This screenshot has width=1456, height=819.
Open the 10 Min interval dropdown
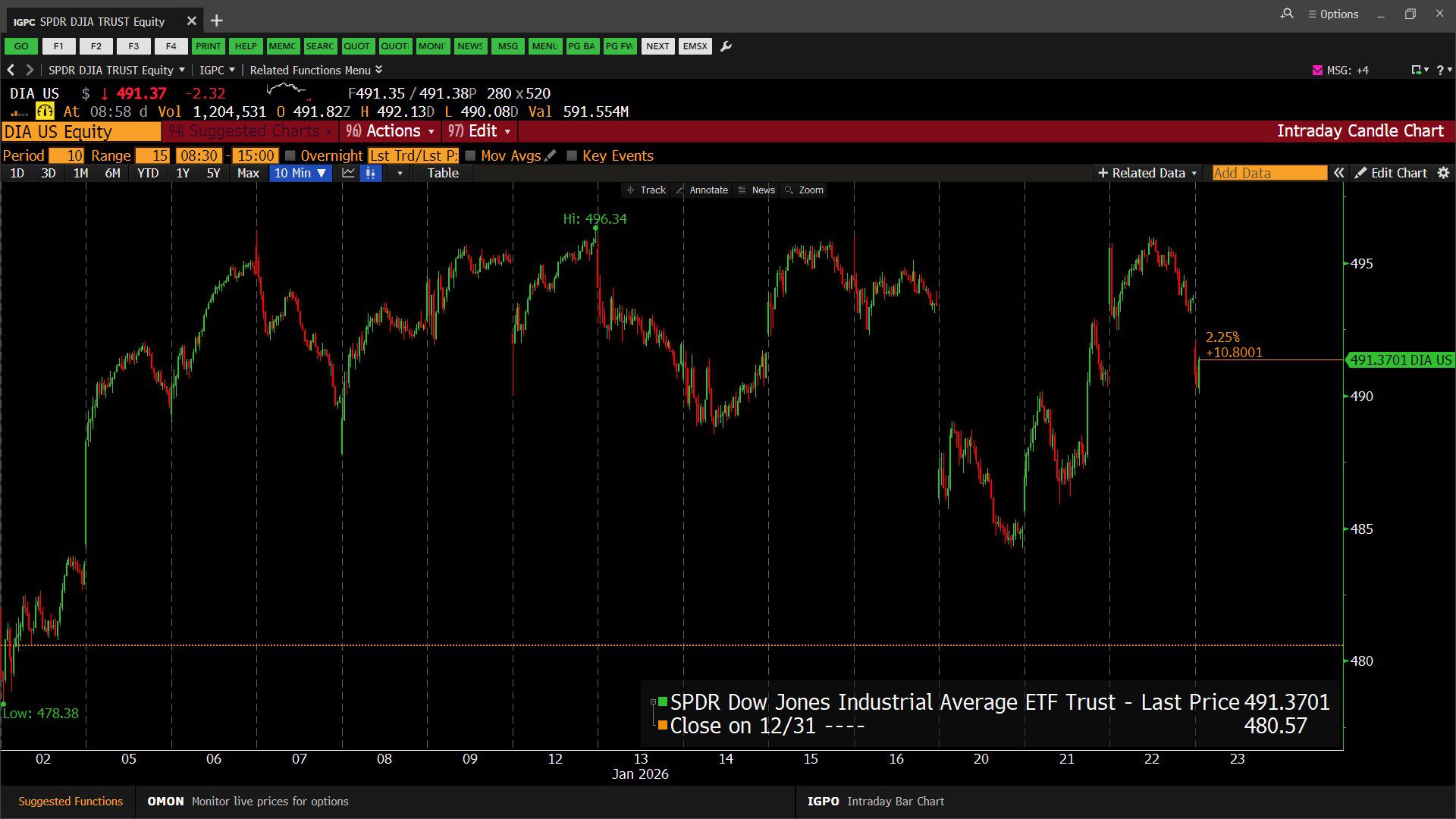tap(300, 173)
